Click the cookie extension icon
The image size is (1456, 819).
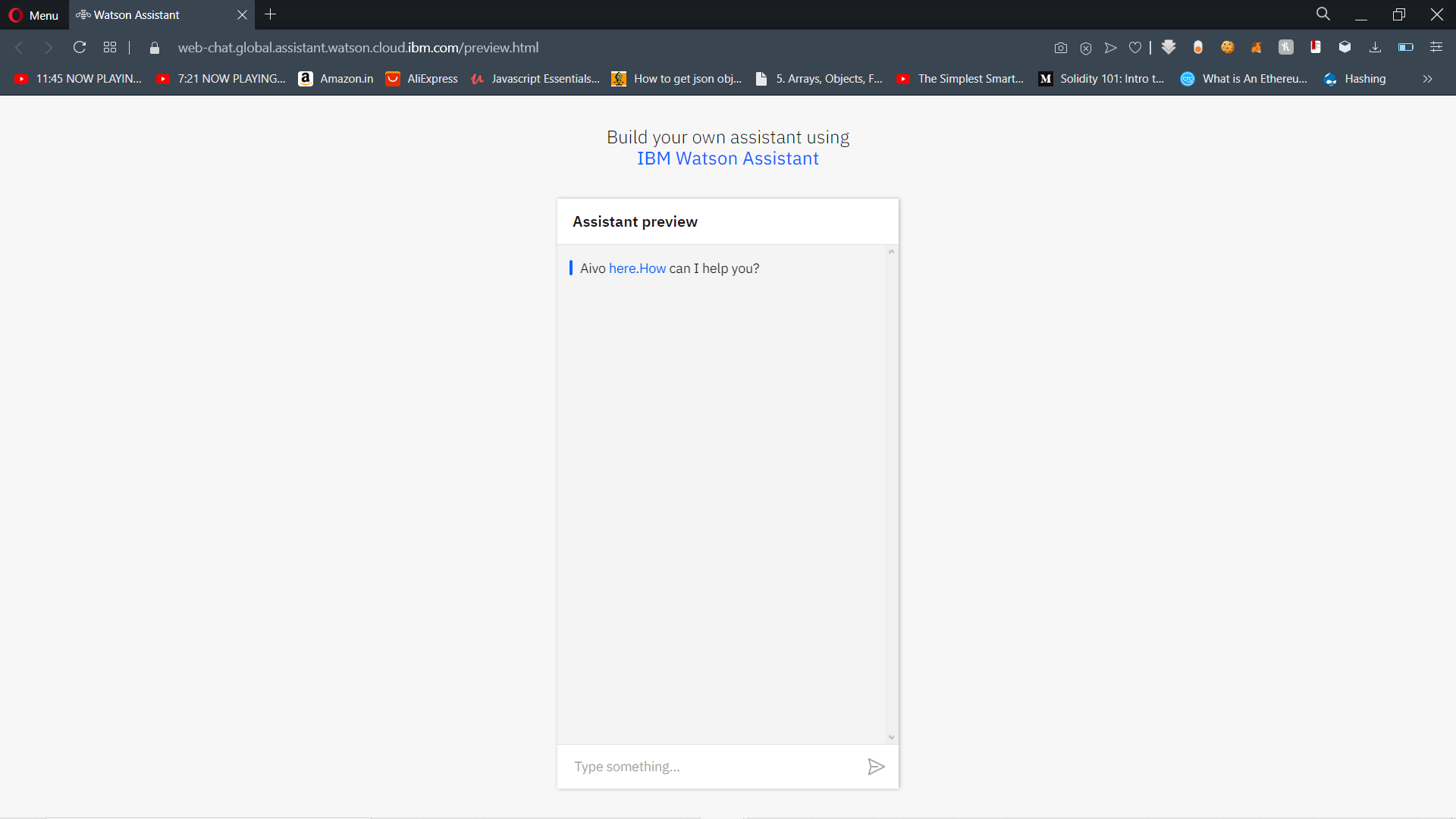[1227, 48]
